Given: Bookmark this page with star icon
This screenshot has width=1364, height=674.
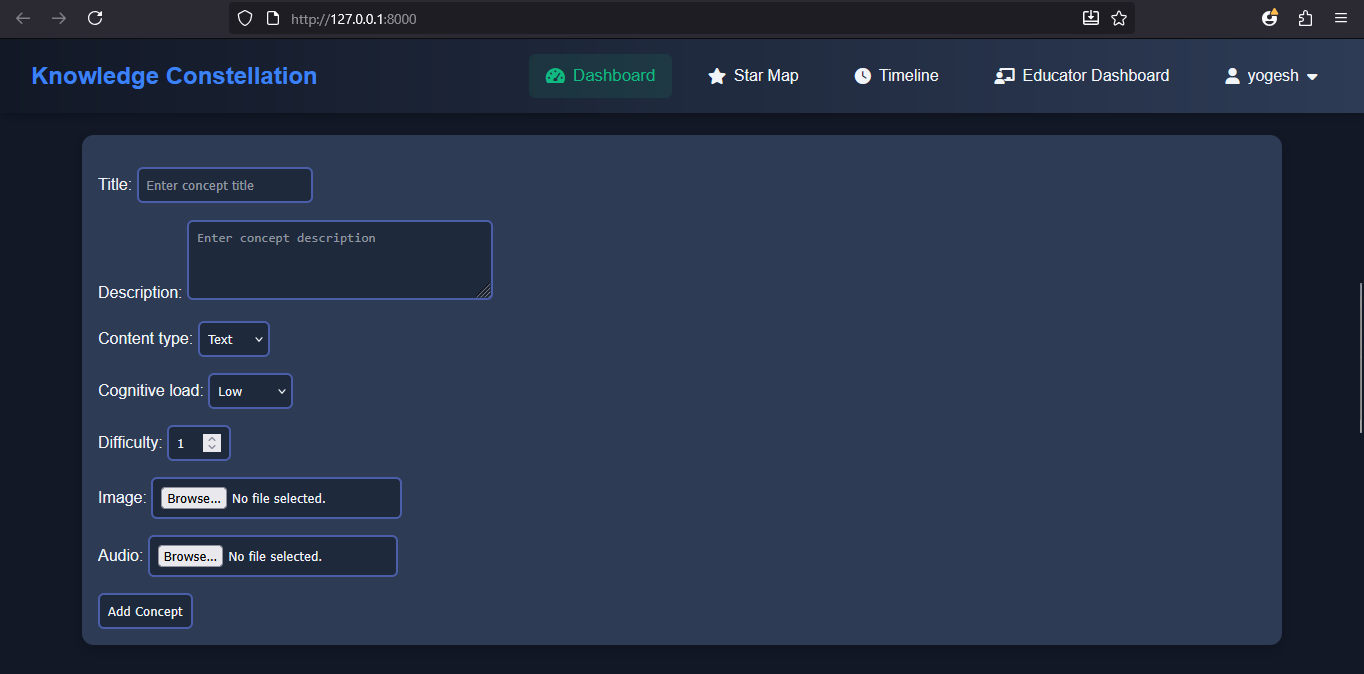Looking at the screenshot, I should pyautogui.click(x=1119, y=18).
